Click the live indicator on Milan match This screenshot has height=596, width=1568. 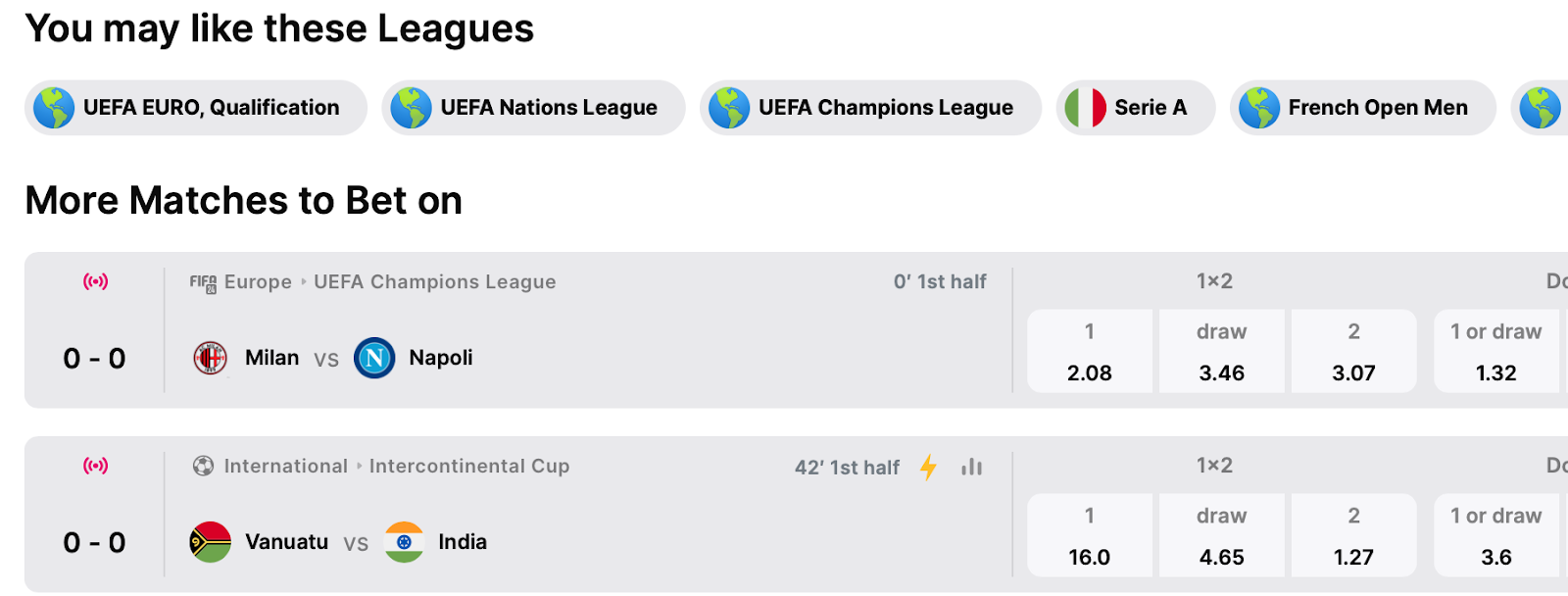coord(95,282)
